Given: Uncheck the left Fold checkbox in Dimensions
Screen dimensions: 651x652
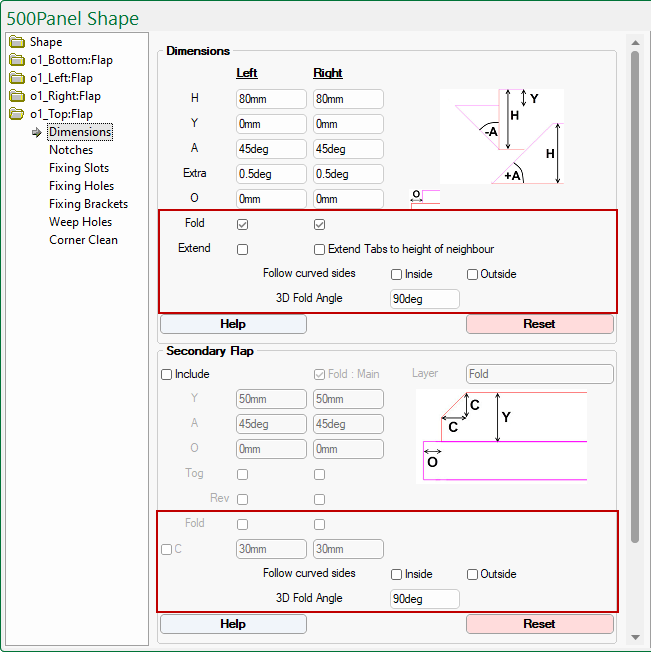Looking at the screenshot, I should [x=242, y=224].
